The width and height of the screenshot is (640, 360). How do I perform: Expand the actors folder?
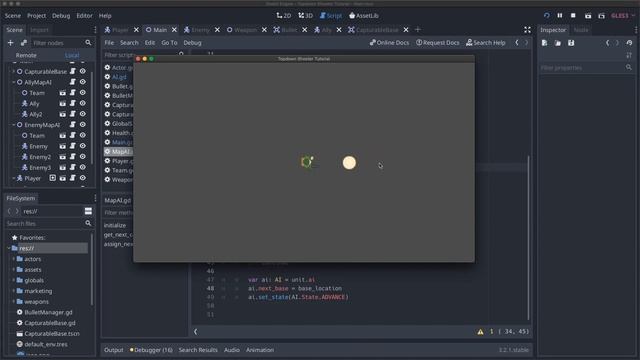coord(13,259)
